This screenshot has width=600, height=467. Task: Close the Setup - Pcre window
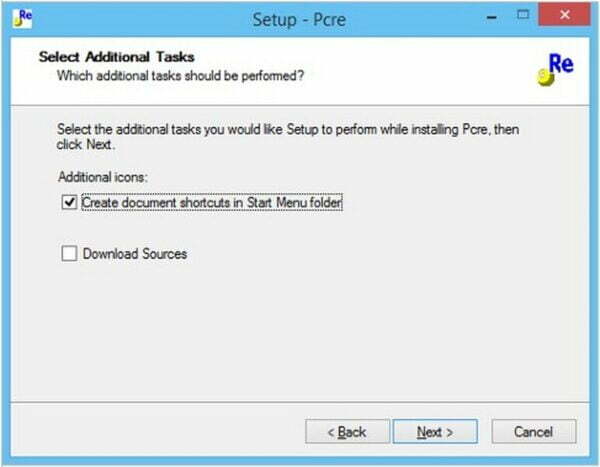point(564,15)
